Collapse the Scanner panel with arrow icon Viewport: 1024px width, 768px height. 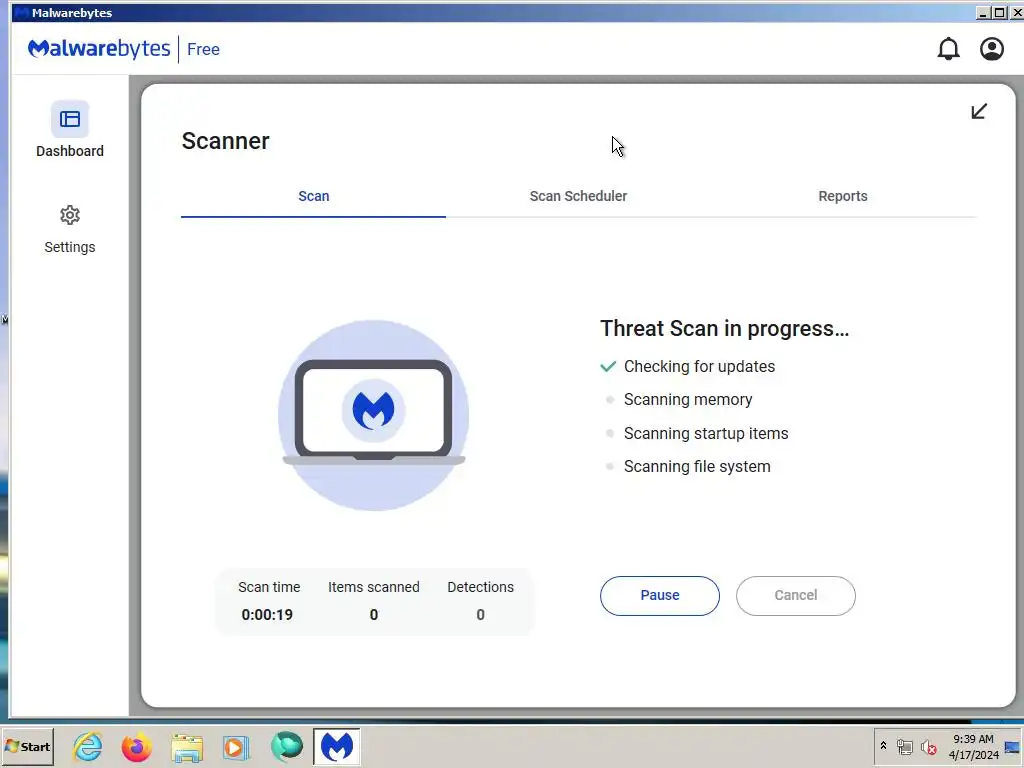pyautogui.click(x=978, y=112)
